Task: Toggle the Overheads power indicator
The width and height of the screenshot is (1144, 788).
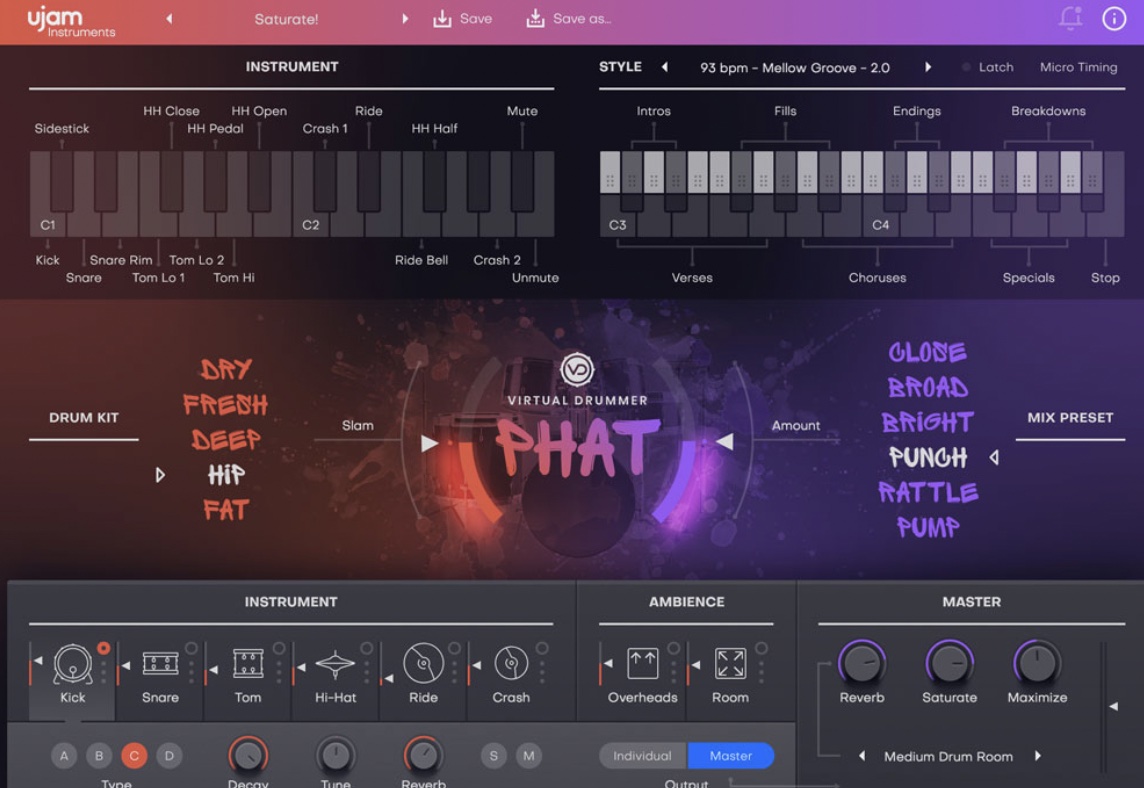Action: pos(673,648)
